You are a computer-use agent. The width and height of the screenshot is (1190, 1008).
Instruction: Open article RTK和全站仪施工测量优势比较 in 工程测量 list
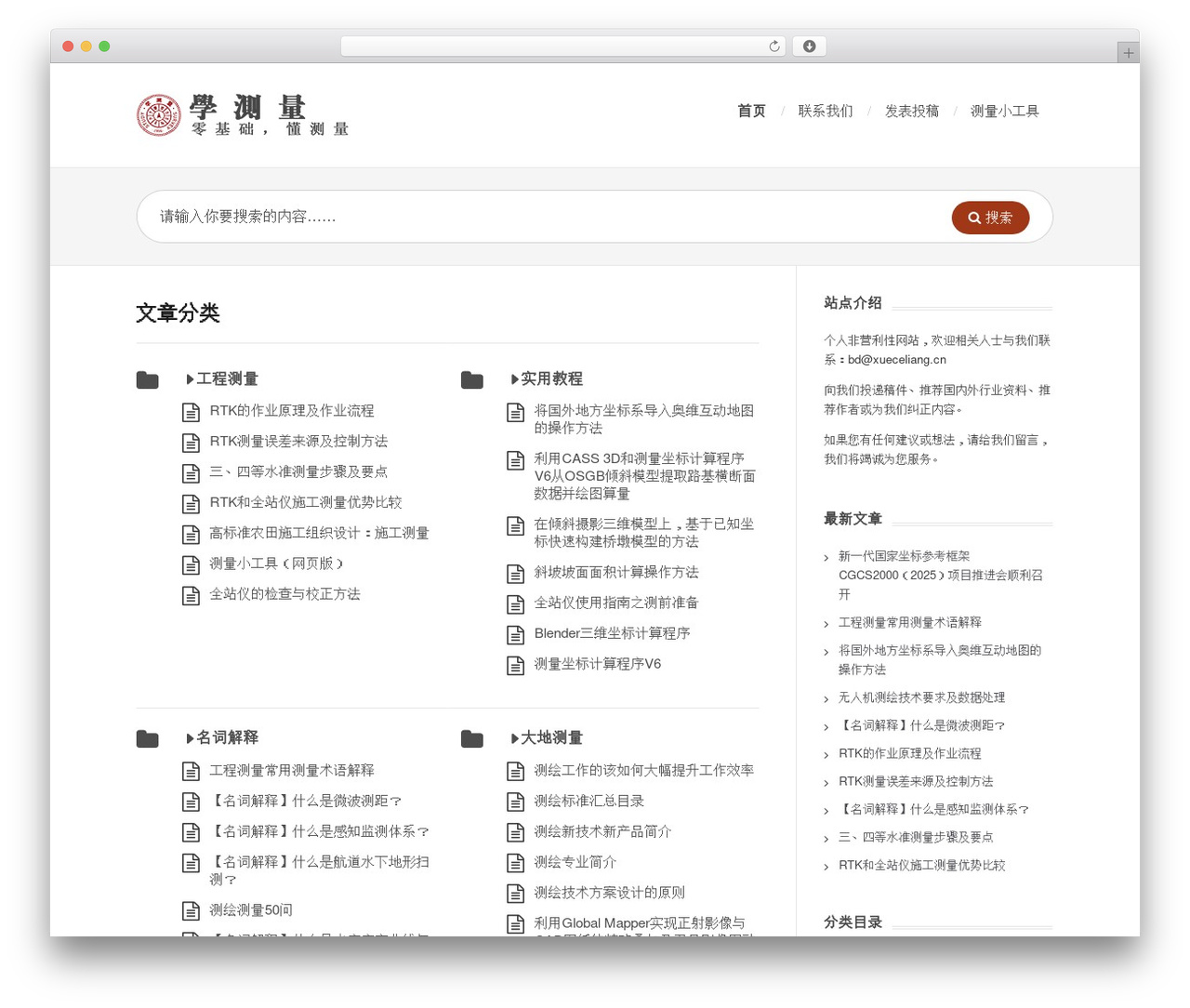pos(306,502)
